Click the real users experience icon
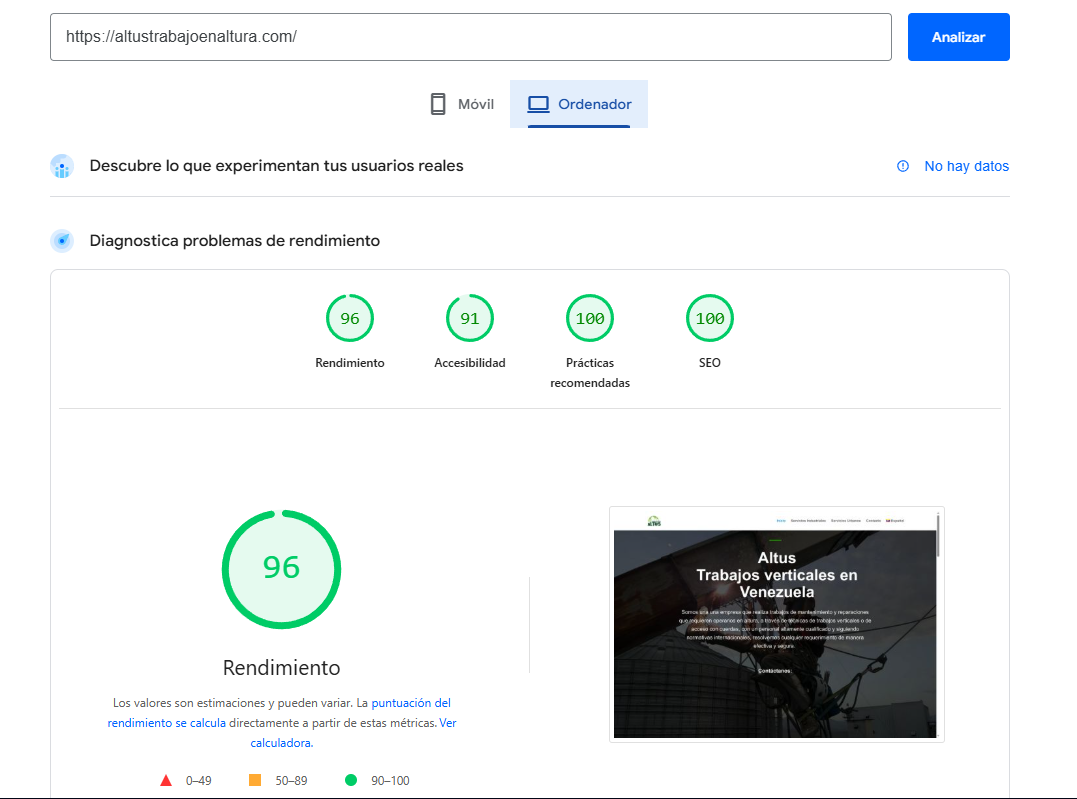The image size is (1077, 799). point(62,166)
